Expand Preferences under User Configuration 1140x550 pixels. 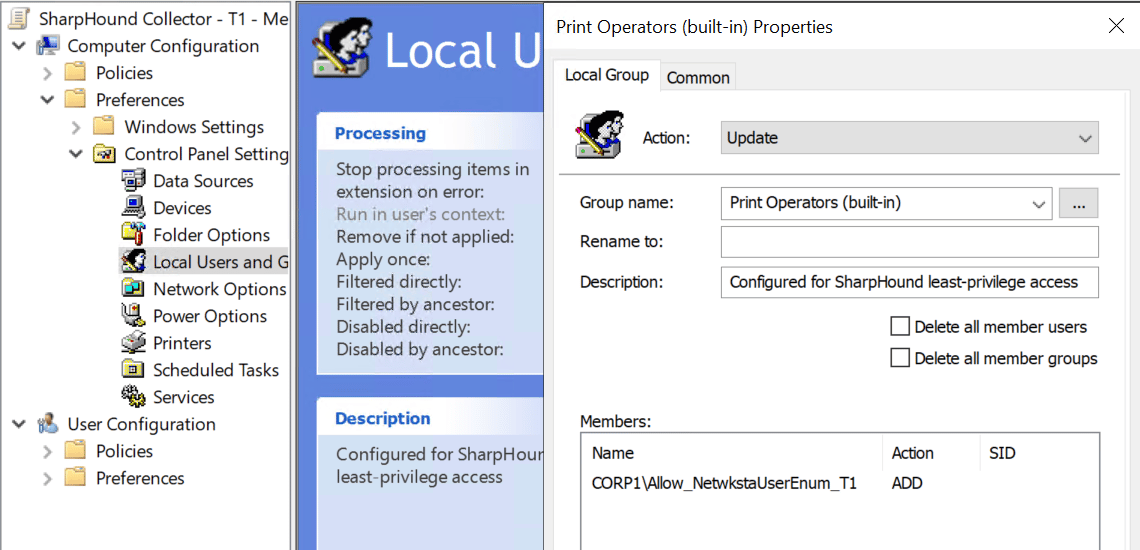48,478
